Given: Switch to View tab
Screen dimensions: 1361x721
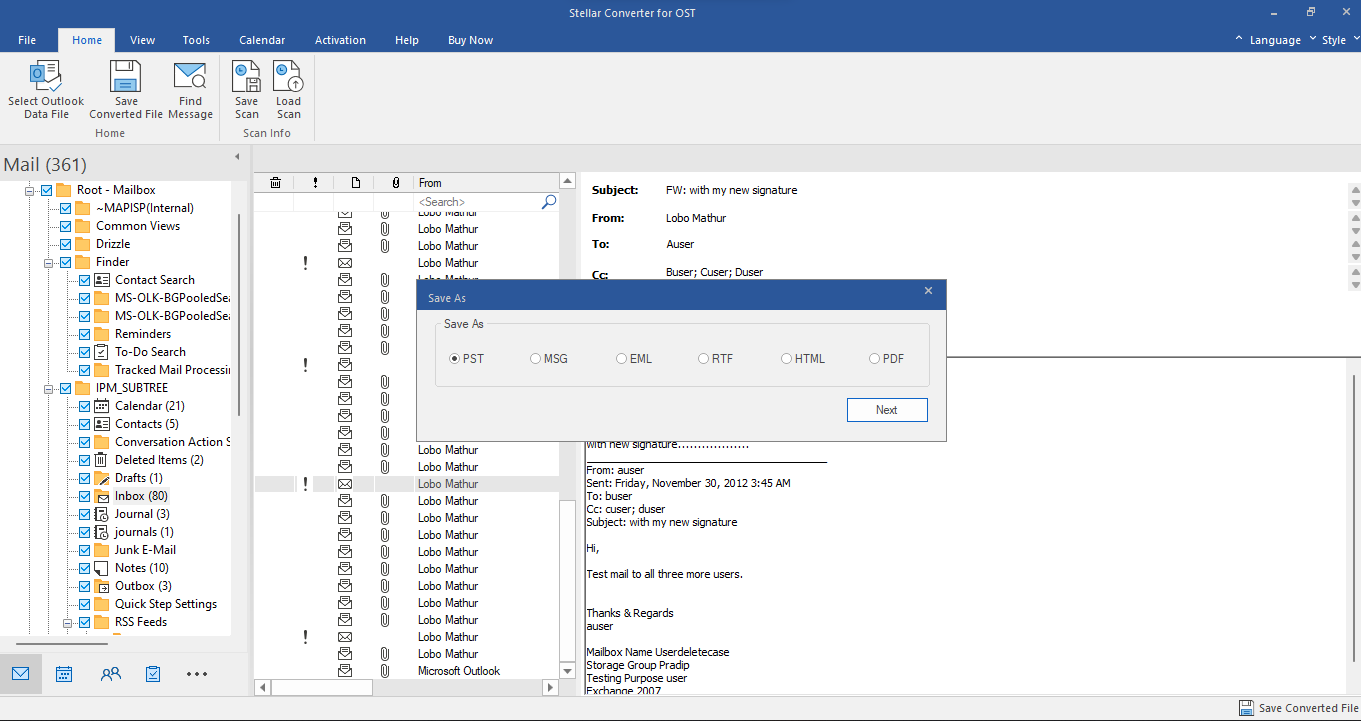Looking at the screenshot, I should click(143, 40).
